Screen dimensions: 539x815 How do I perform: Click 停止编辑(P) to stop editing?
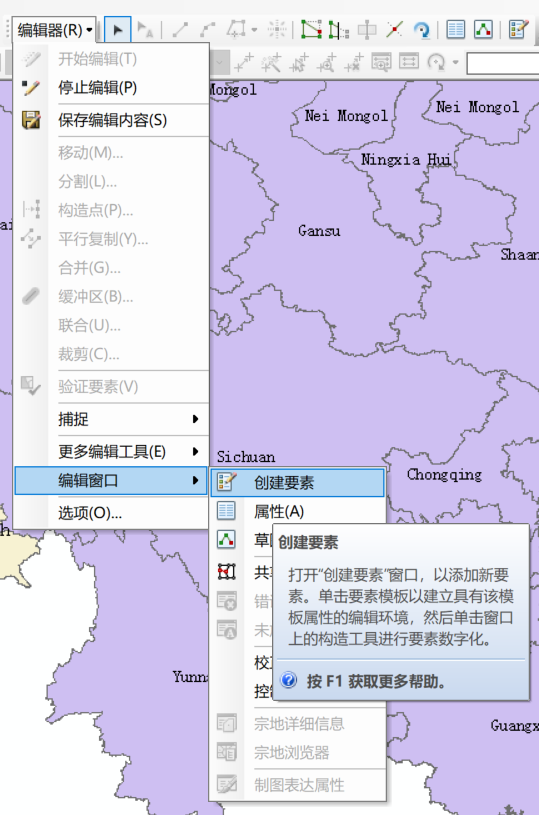click(112, 88)
